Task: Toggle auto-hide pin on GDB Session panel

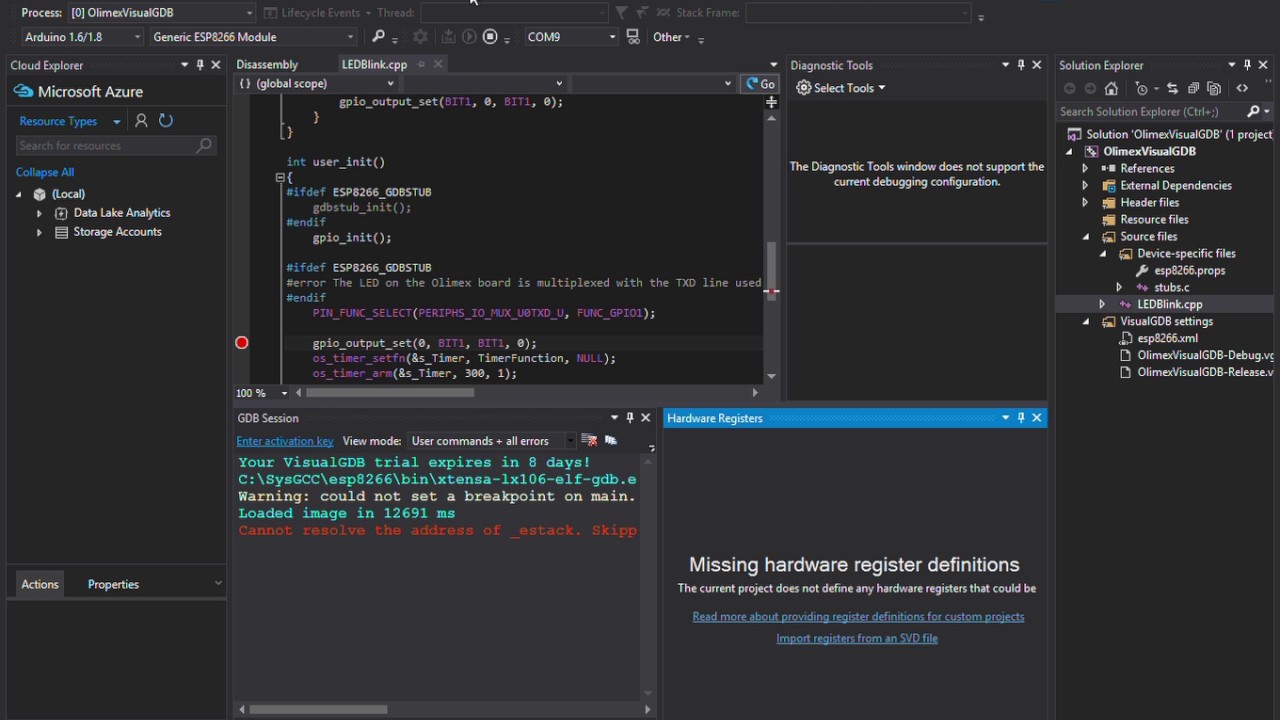Action: pos(629,418)
